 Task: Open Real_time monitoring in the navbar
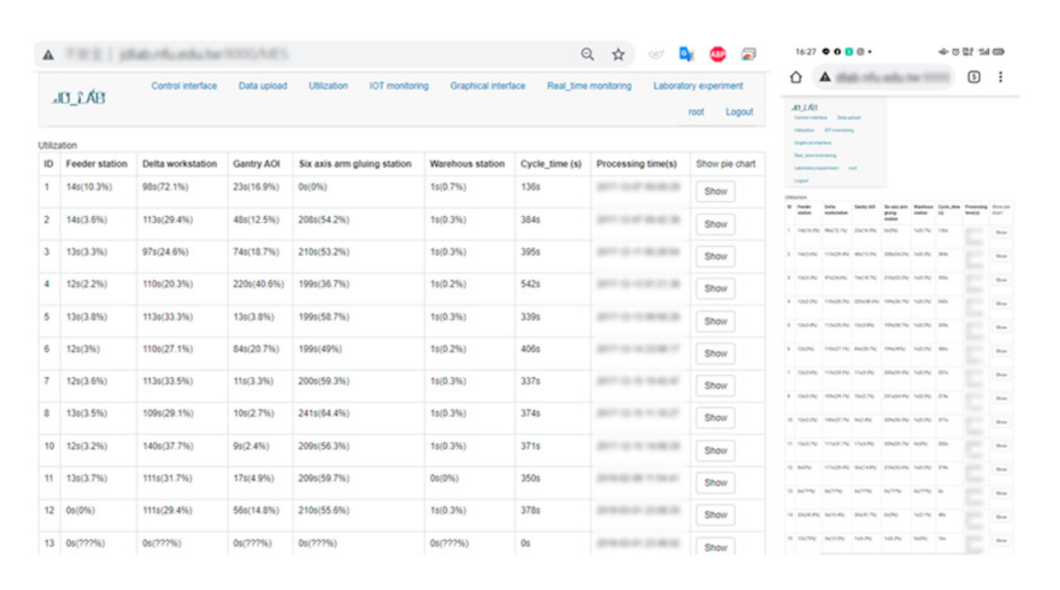tap(589, 86)
